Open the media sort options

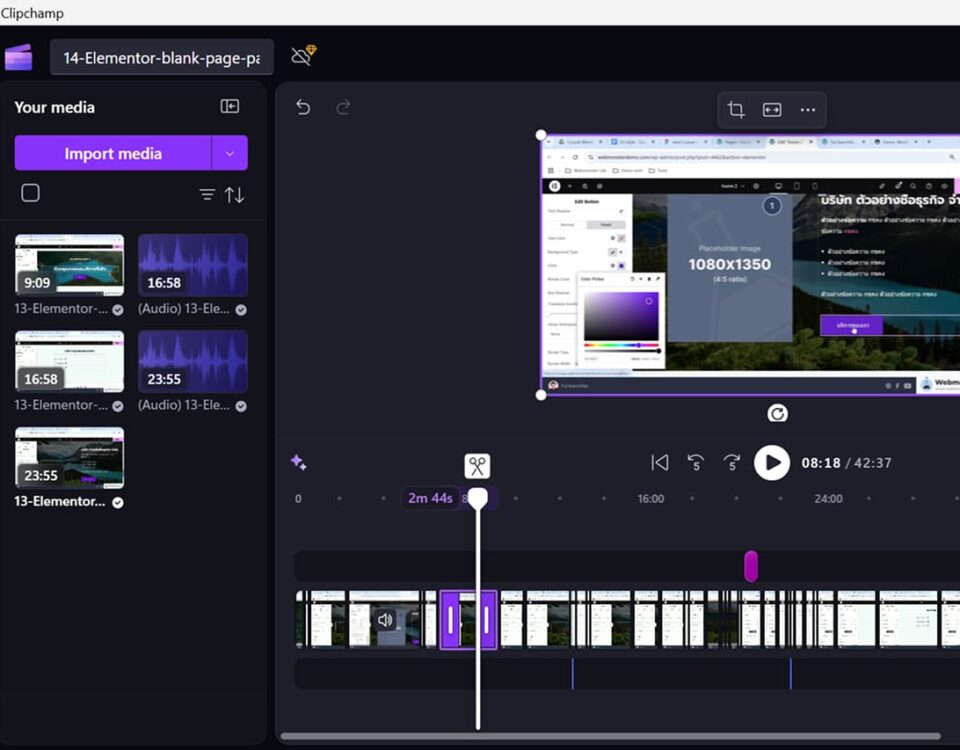tap(234, 195)
